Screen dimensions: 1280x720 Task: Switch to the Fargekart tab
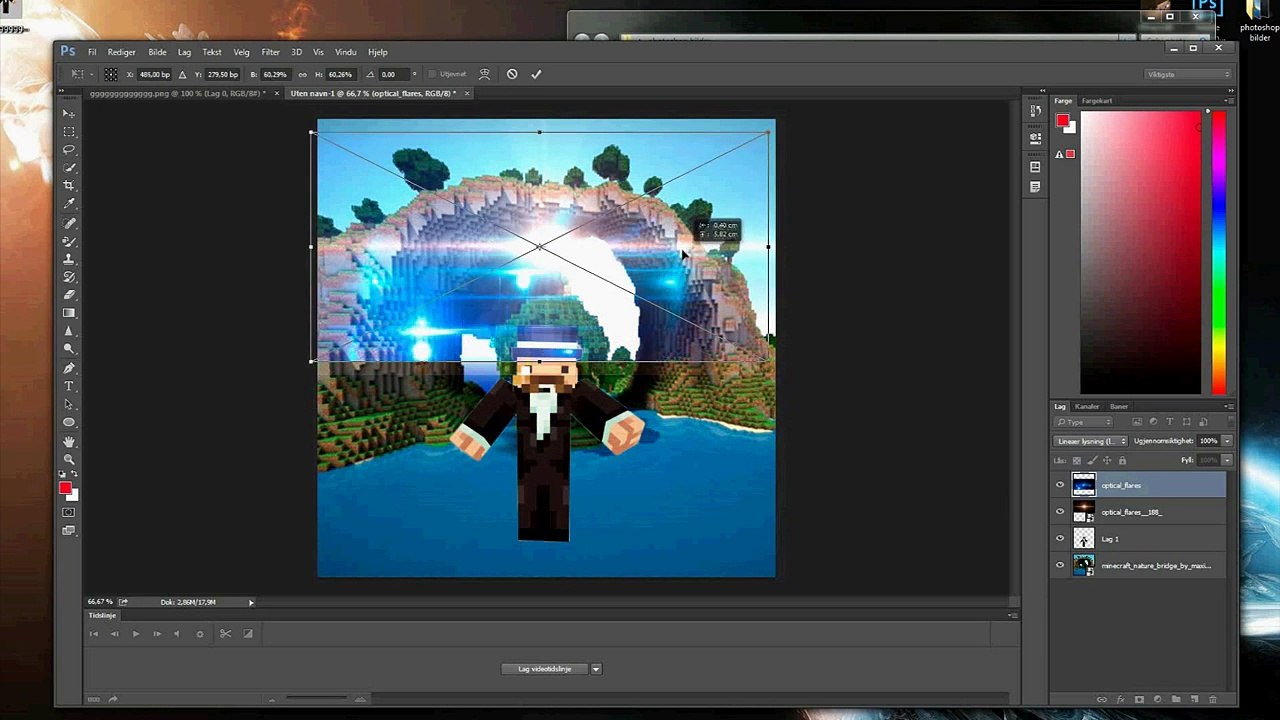click(x=1097, y=101)
